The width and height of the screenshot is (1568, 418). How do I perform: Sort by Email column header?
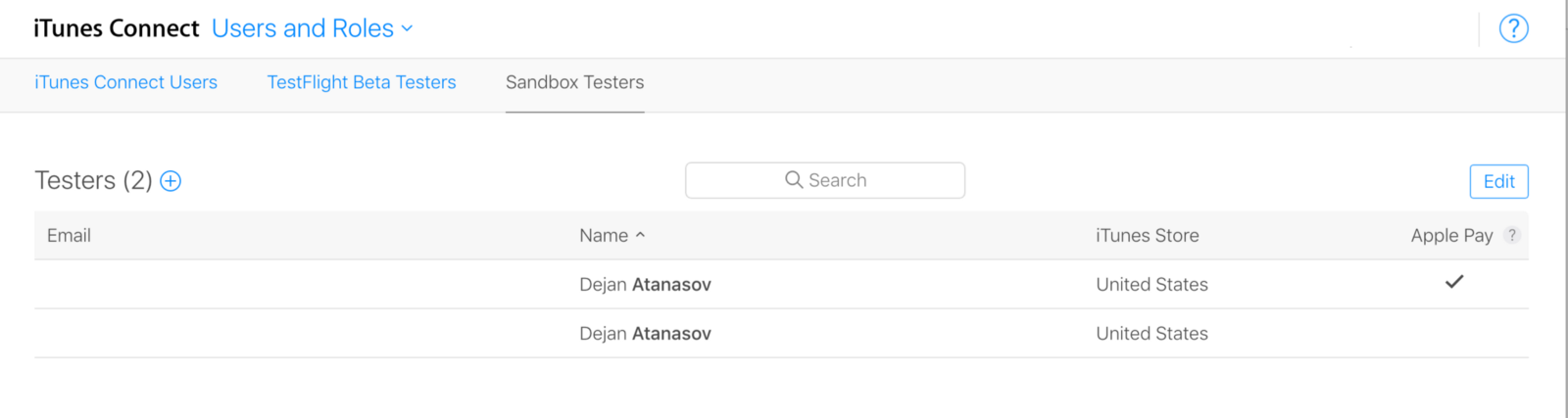coord(69,236)
